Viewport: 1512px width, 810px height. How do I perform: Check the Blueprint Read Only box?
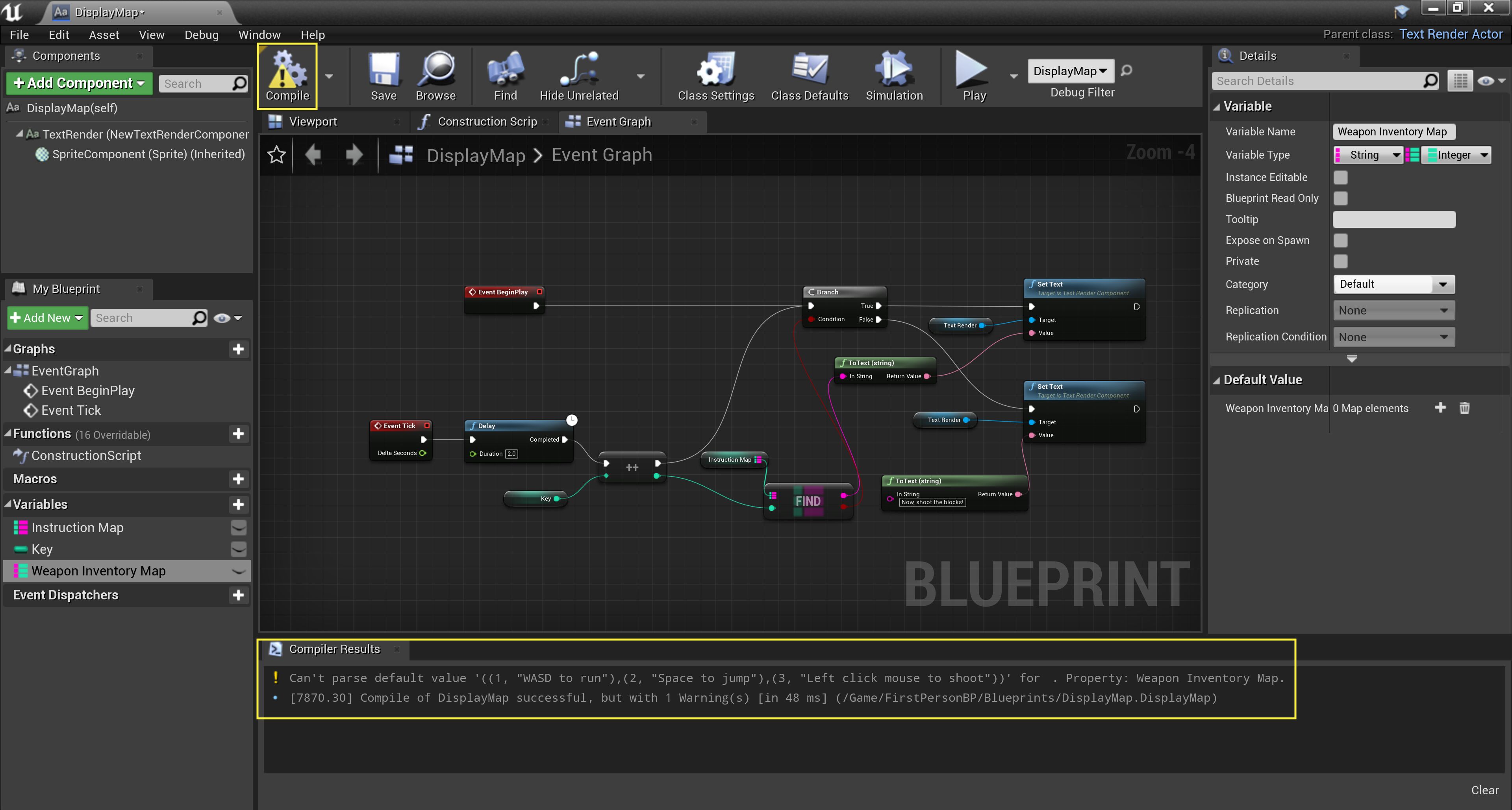(x=1341, y=198)
